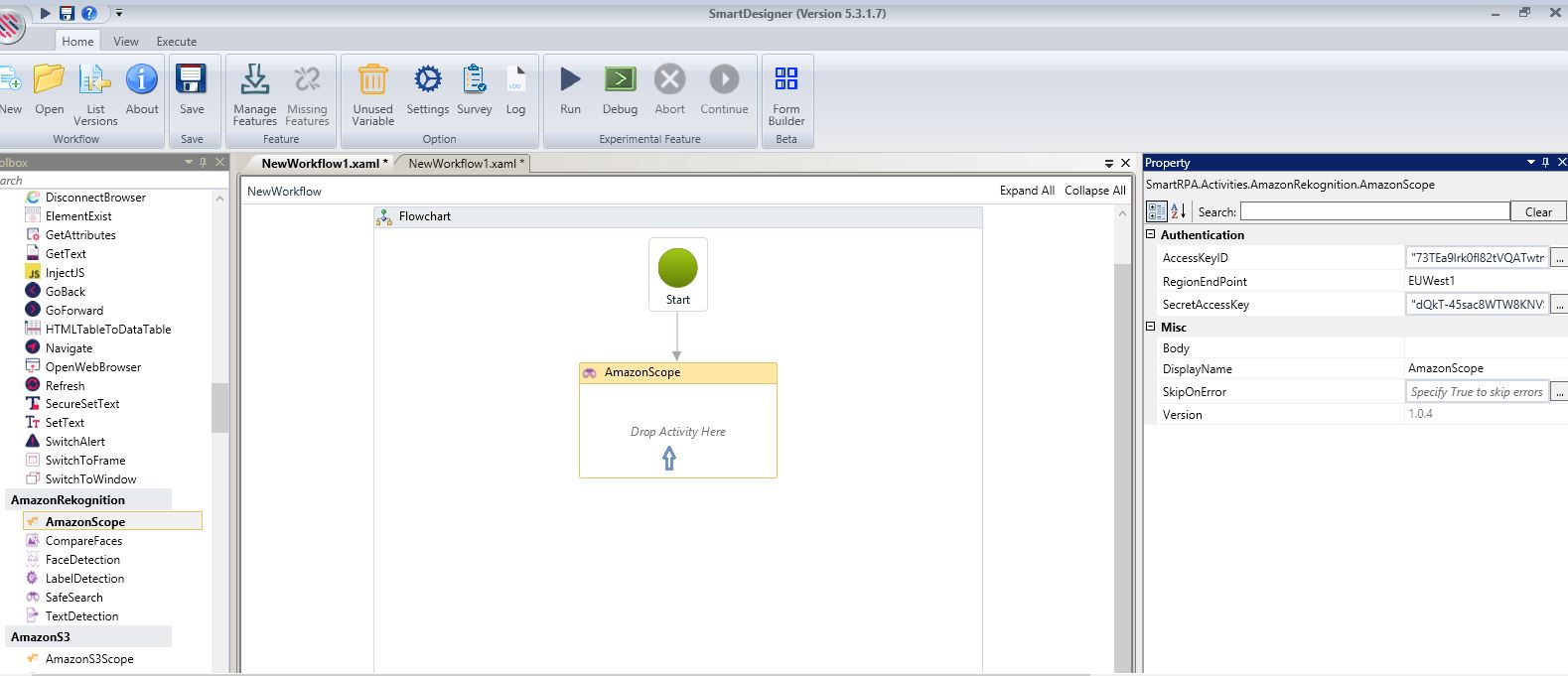Click the List Versions icon
Screen dimensions: 1568x676
point(95,81)
